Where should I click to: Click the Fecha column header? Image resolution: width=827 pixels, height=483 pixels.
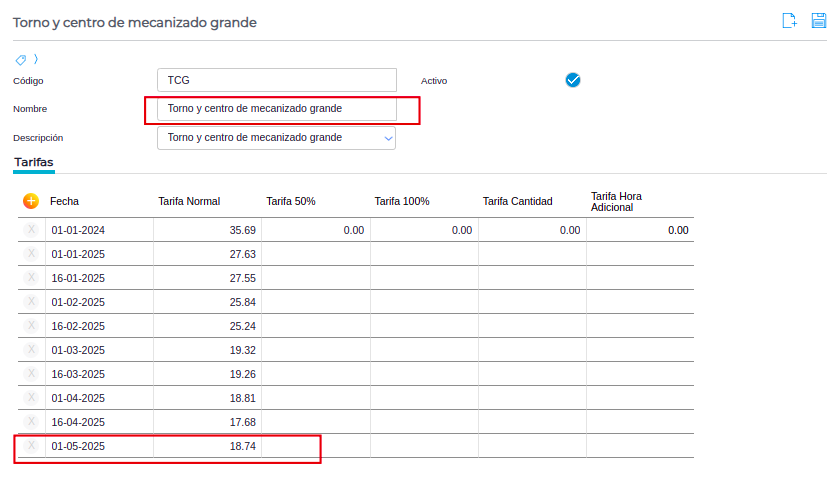[64, 201]
